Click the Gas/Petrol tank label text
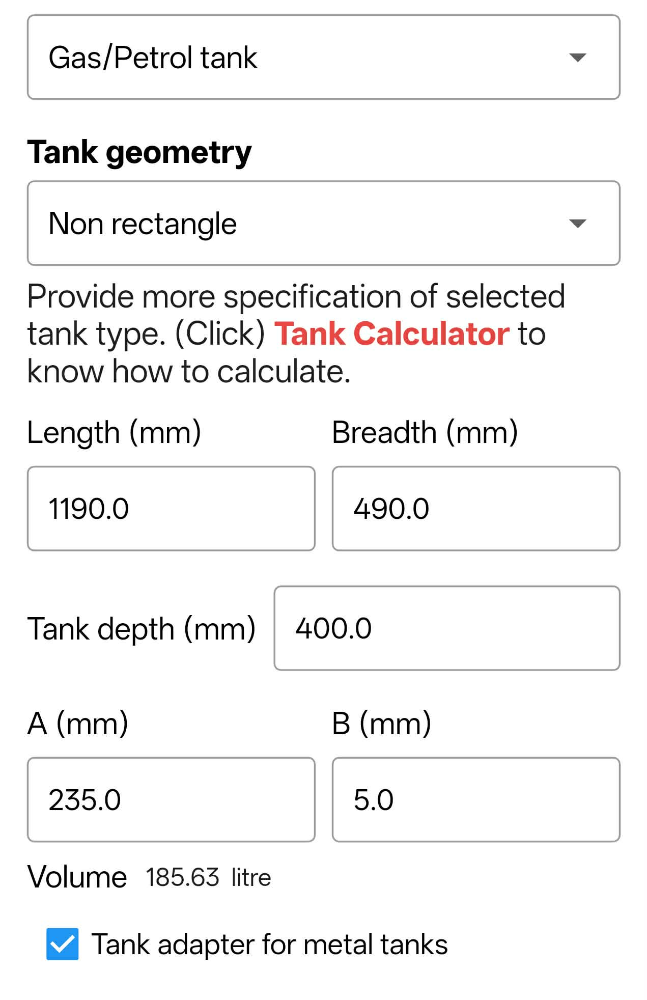This screenshot has width=647, height=1000. point(154,57)
